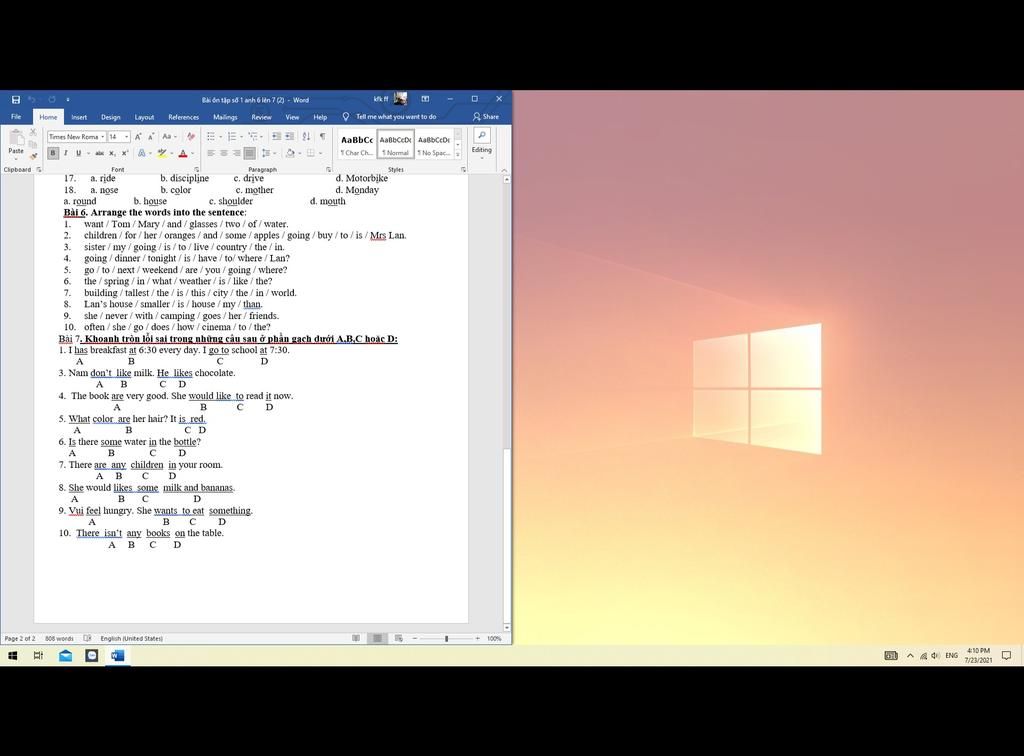This screenshot has width=1024, height=756.
Task: Switch to Web Layout view
Action: (399, 638)
